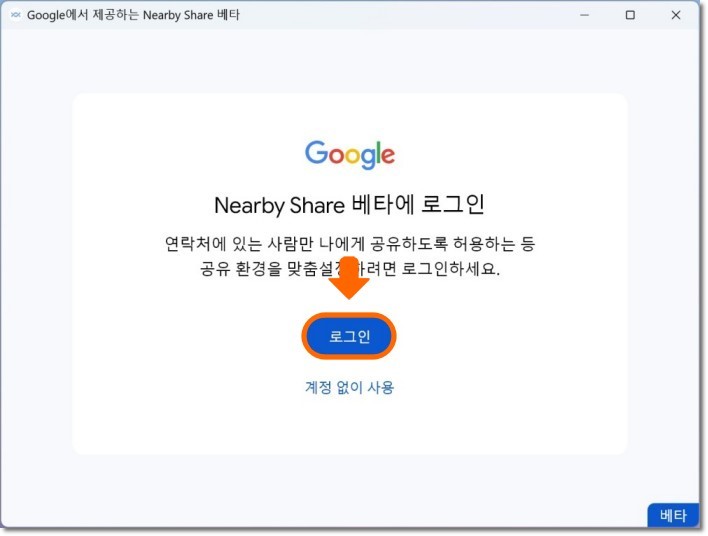Close the Nearby Share window
708x536 pixels.
point(675,15)
